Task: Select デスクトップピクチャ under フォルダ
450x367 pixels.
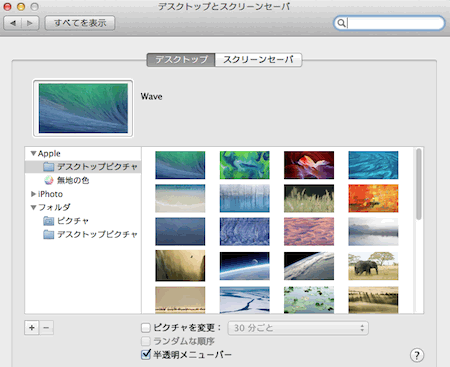Action: [x=83, y=234]
